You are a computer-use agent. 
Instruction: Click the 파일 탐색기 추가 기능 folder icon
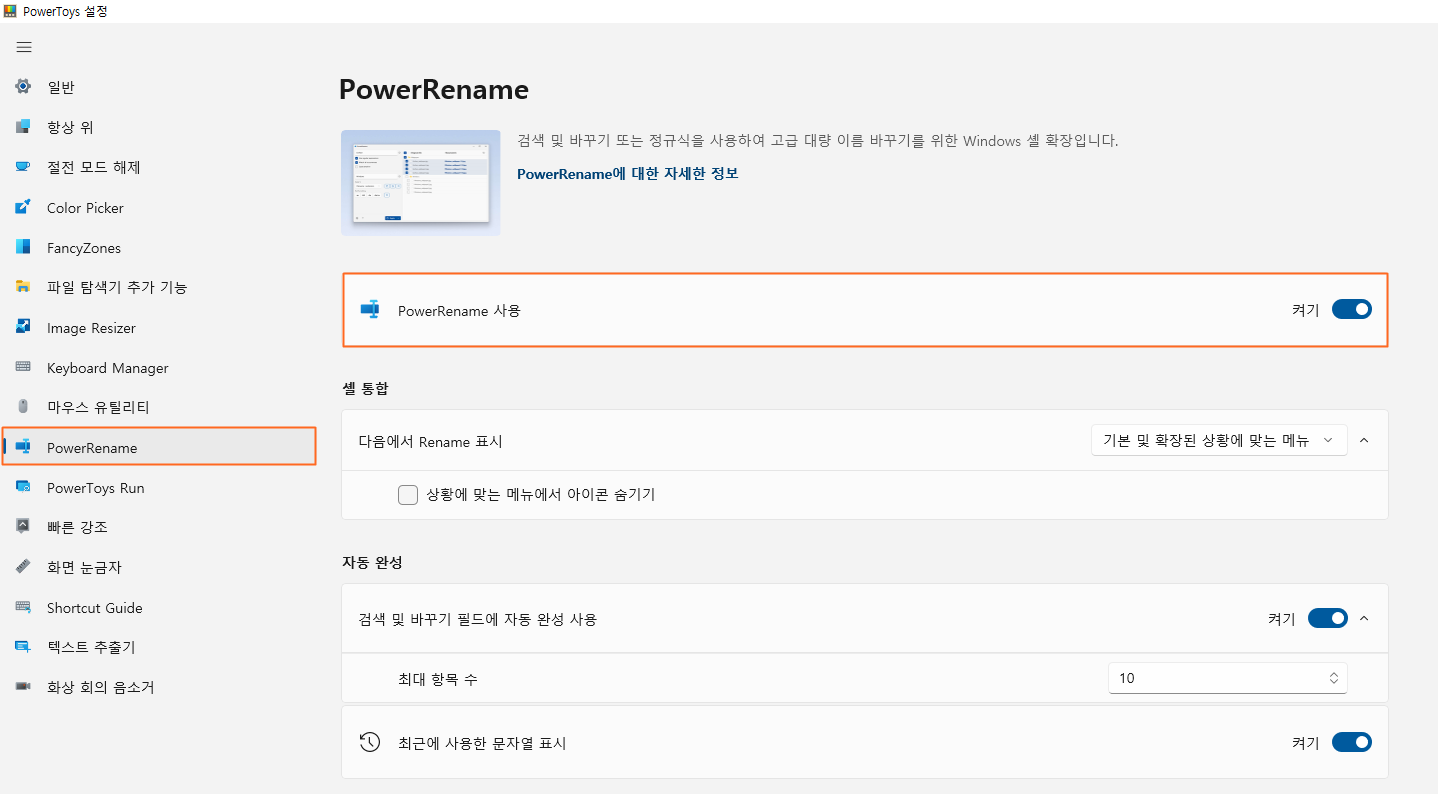point(23,287)
